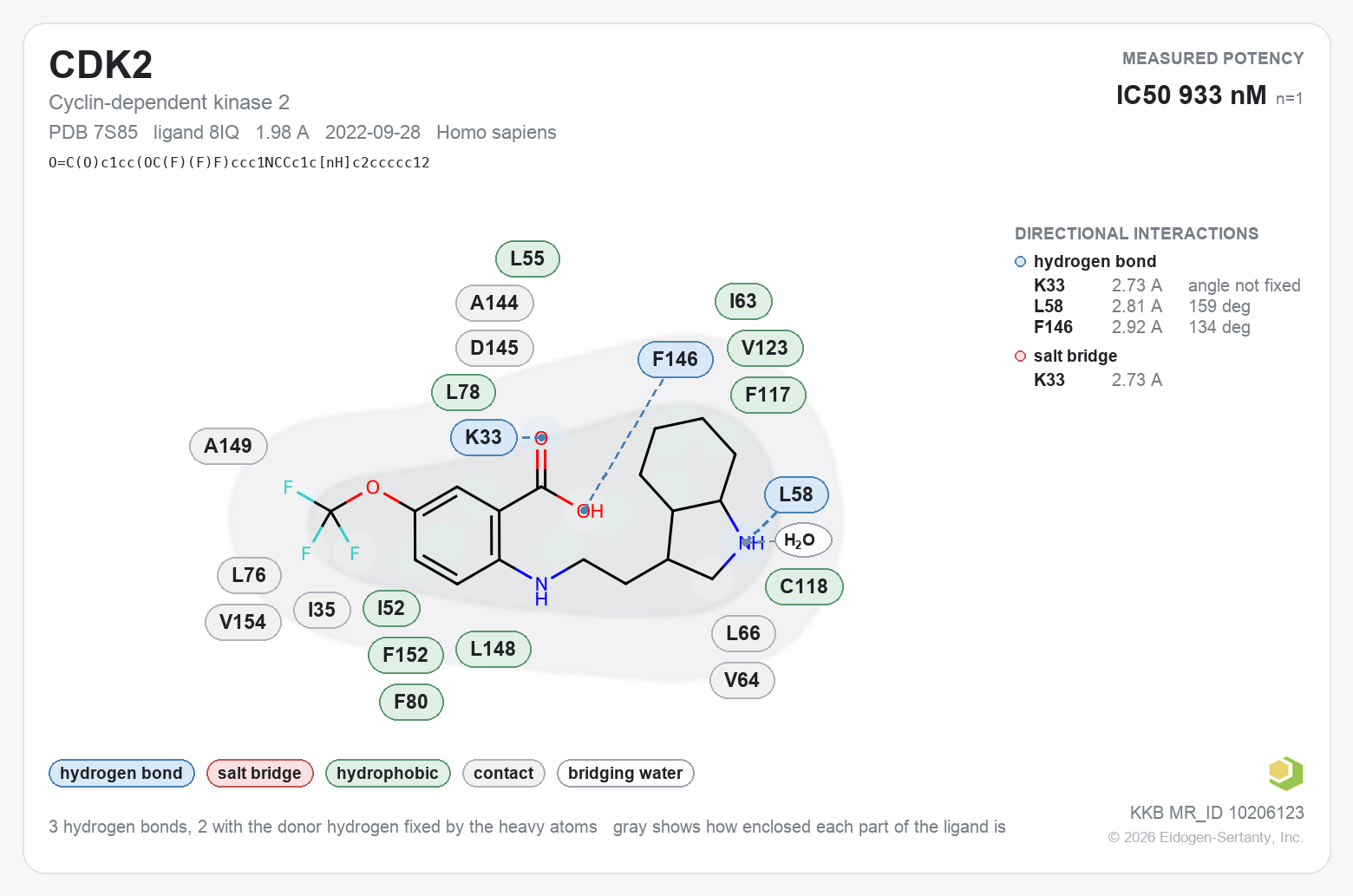This screenshot has height=896, width=1353.
Task: Click the bridging water legend pill
Action: [625, 773]
